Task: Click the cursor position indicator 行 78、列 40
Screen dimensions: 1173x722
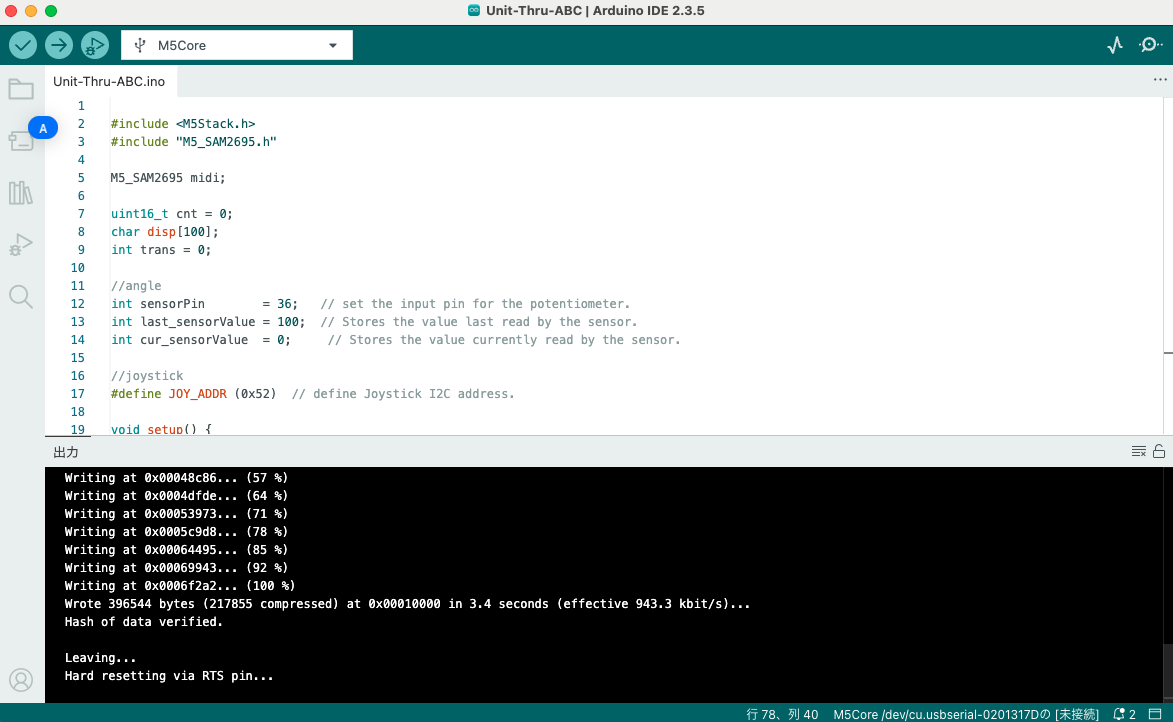Action: (782, 714)
